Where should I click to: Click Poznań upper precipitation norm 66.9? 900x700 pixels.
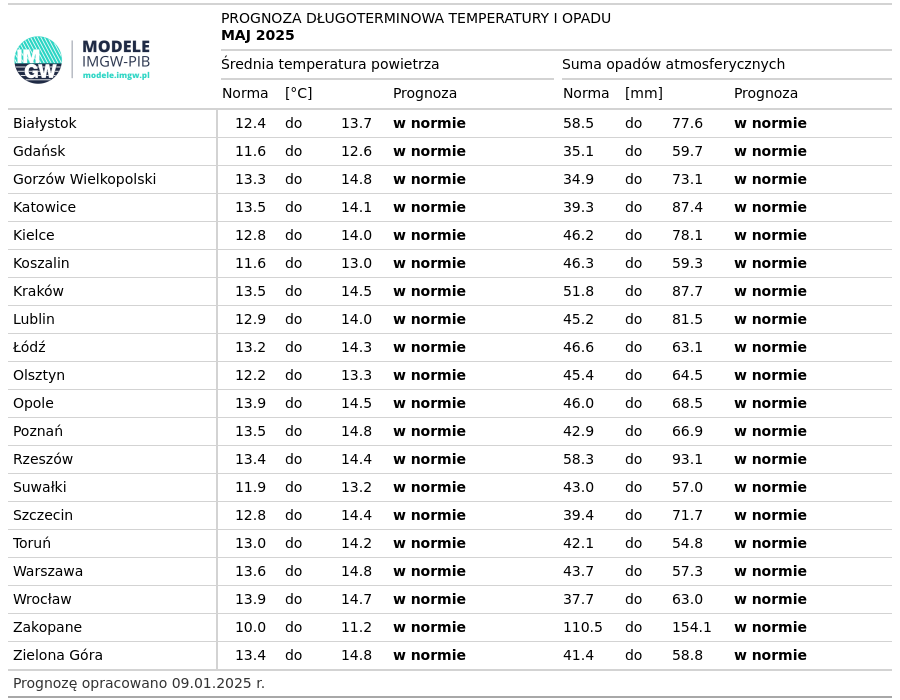(688, 431)
